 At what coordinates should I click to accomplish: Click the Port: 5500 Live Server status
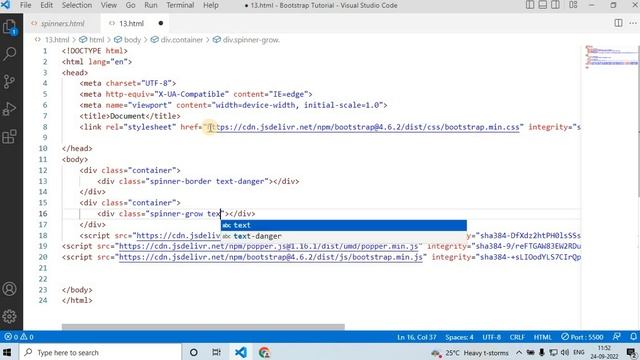pos(582,337)
